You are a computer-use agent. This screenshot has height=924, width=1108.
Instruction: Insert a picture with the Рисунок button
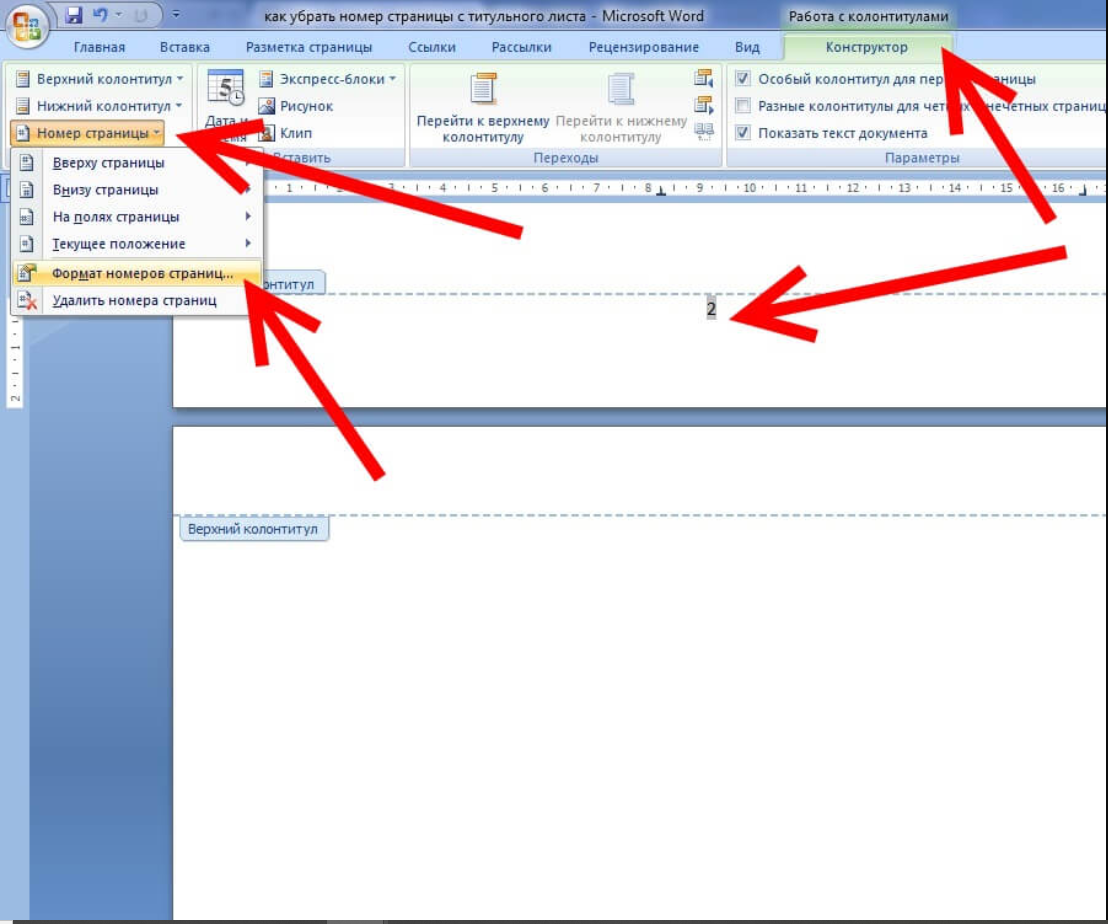tap(296, 106)
